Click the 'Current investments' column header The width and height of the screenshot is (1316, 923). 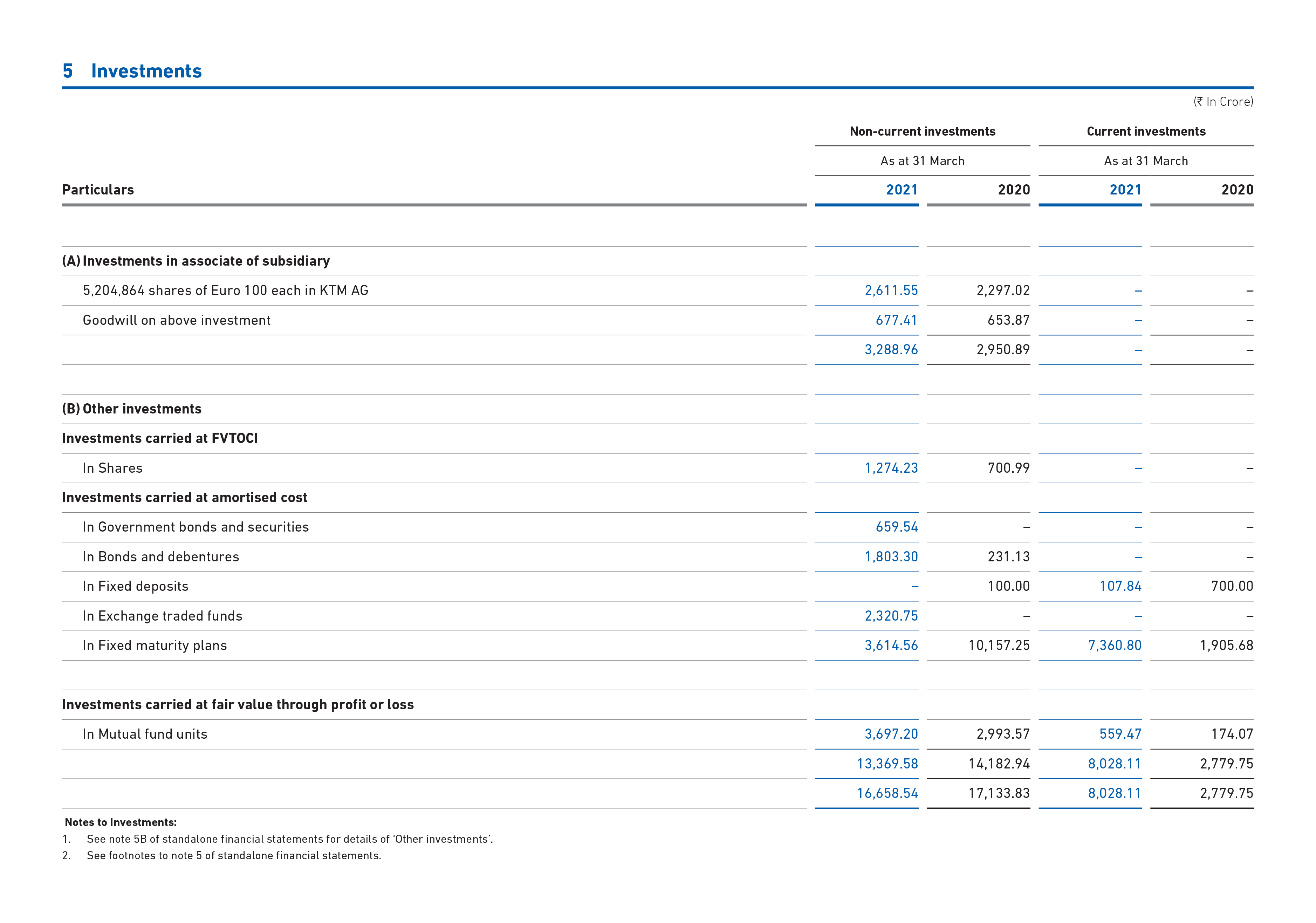(x=1146, y=131)
